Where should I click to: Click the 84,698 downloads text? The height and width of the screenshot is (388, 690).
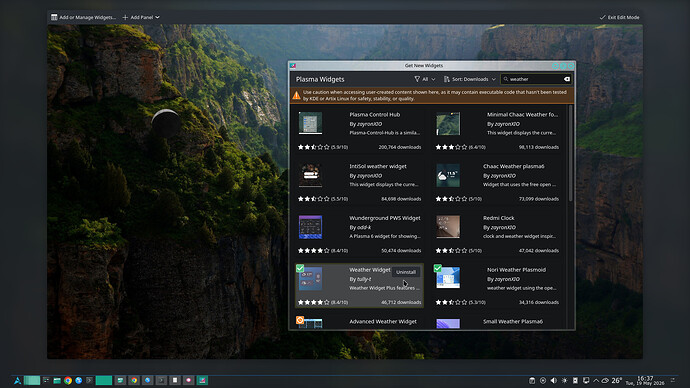pyautogui.click(x=401, y=199)
